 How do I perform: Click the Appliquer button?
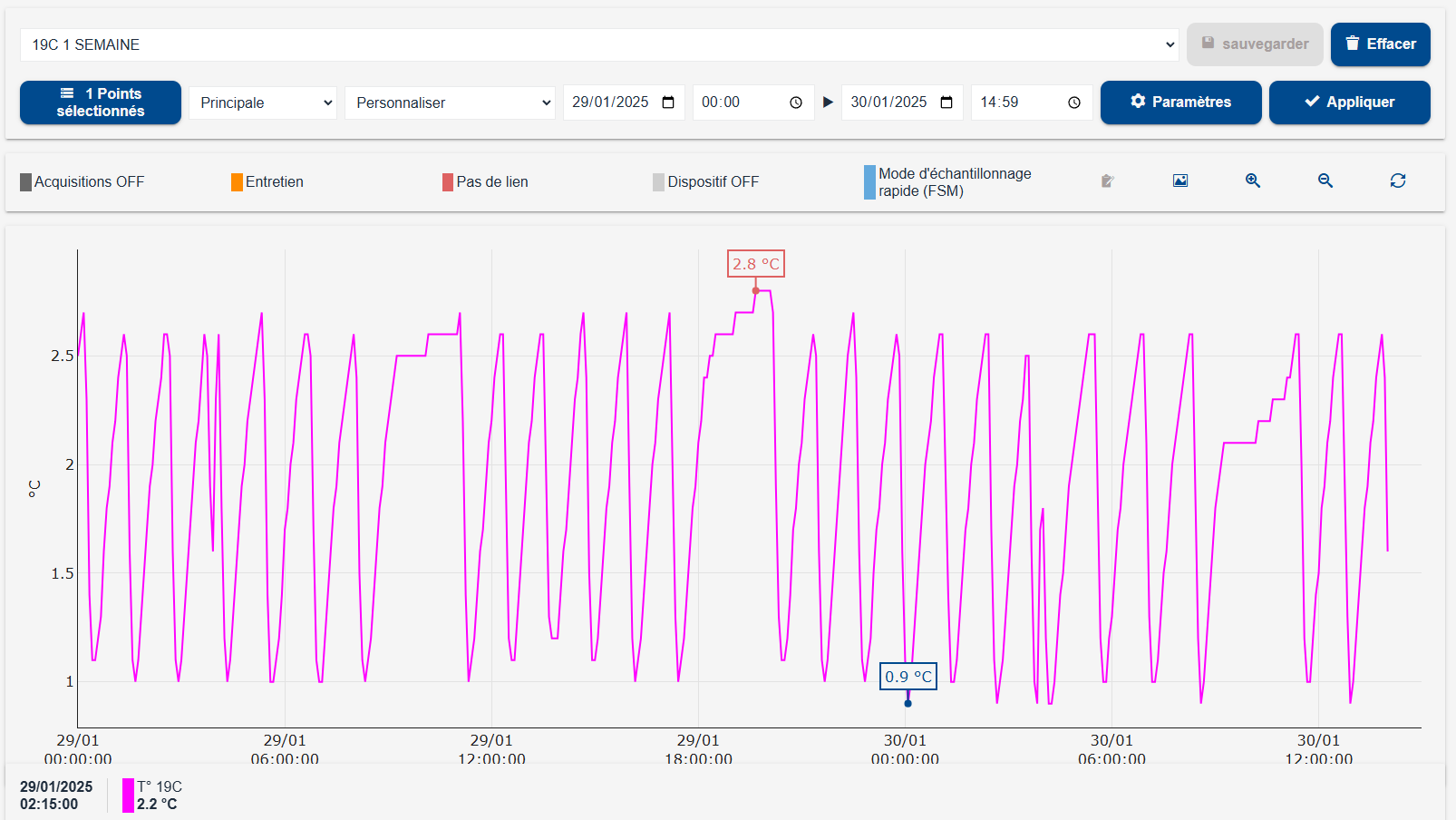click(x=1349, y=102)
